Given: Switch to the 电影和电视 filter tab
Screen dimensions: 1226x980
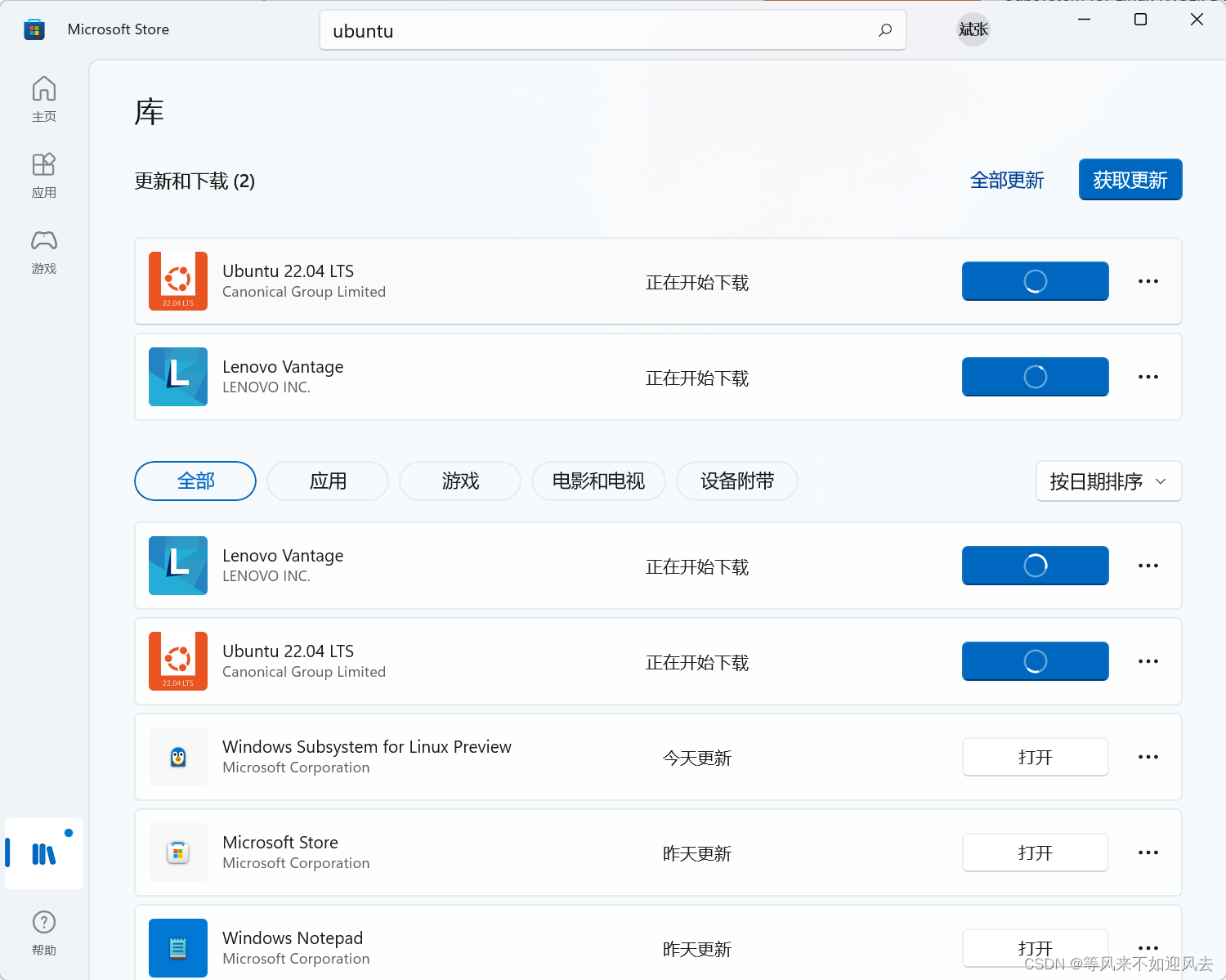Looking at the screenshot, I should [598, 481].
